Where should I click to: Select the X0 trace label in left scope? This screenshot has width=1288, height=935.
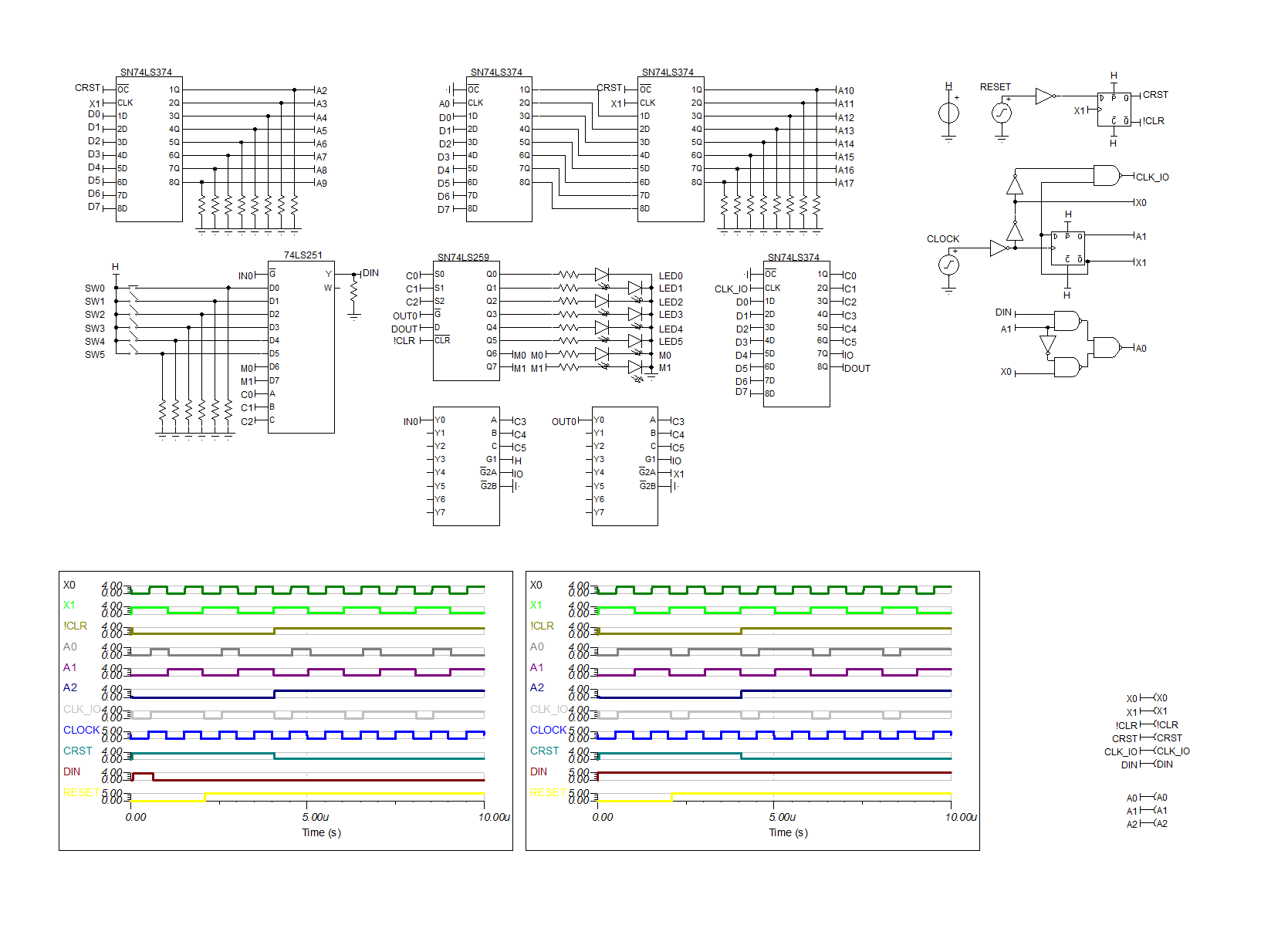[70, 585]
